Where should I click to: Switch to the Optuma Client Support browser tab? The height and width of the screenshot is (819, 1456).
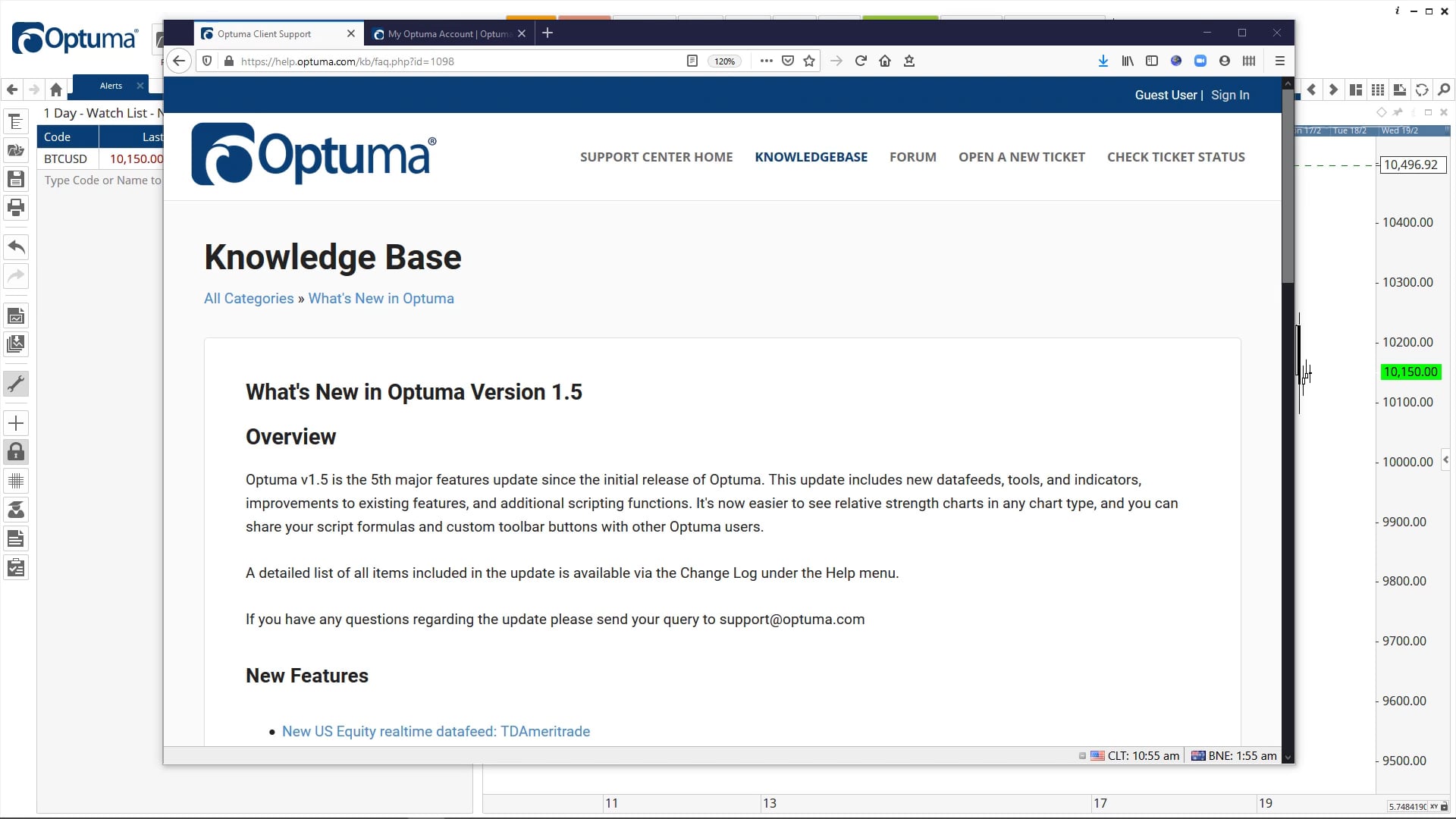278,33
